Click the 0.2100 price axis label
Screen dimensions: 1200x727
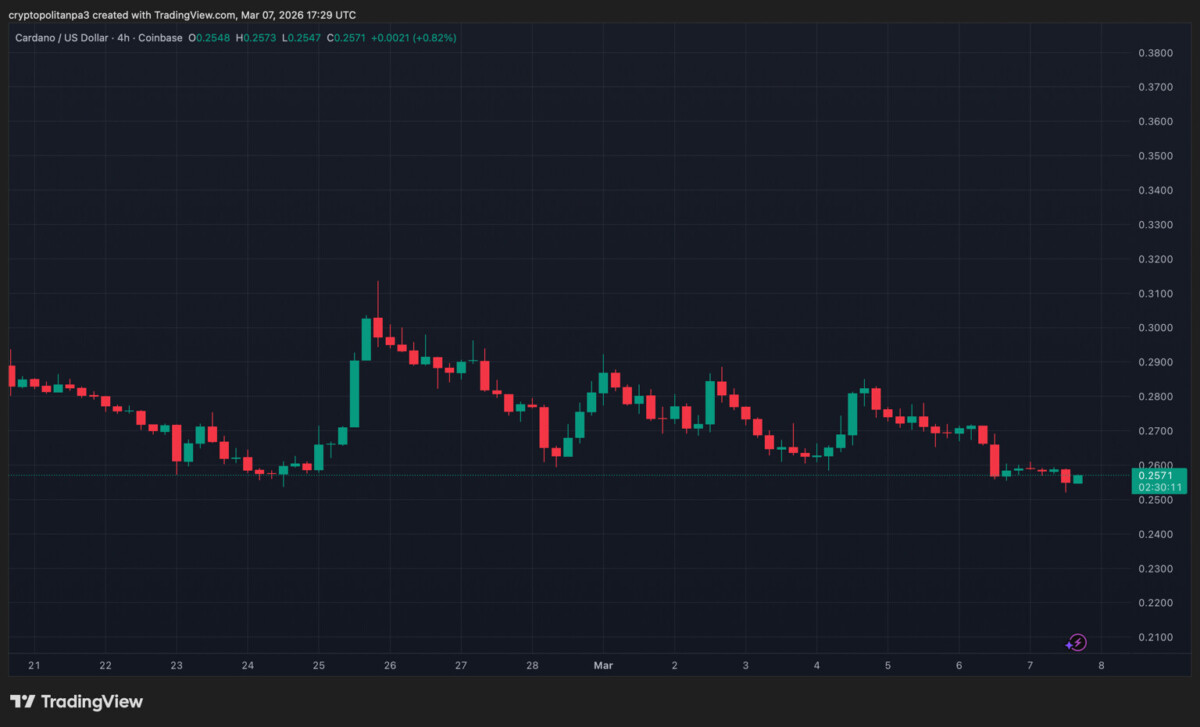coord(1155,637)
